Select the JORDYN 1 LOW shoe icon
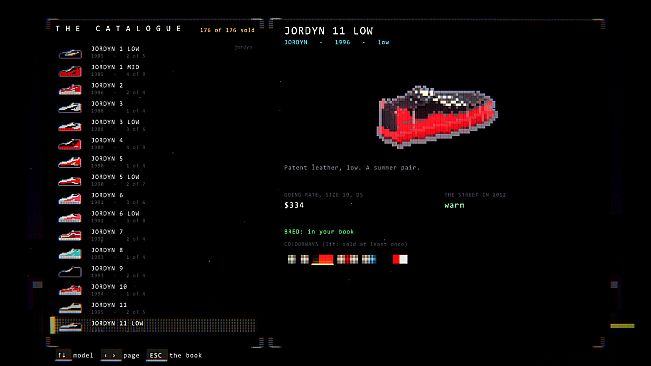The width and height of the screenshot is (651, 366). coord(70,53)
